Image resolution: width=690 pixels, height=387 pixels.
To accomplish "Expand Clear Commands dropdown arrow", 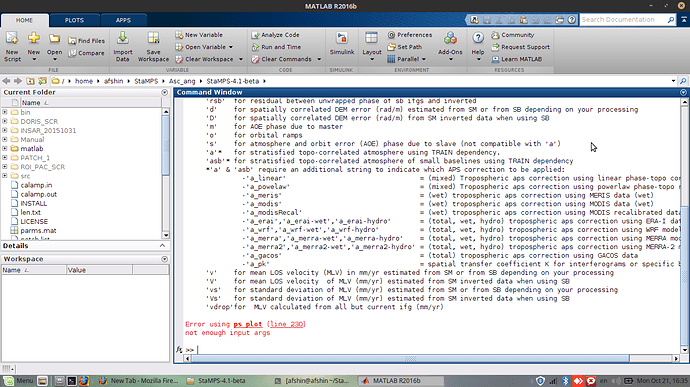I will coord(319,59).
